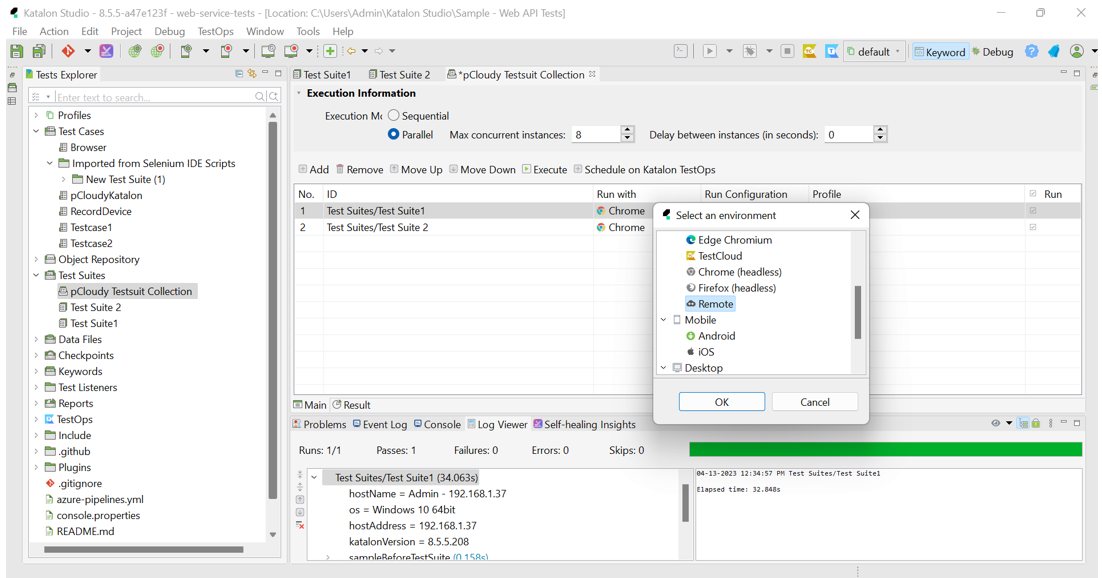This screenshot has width=1102, height=578.
Task: Select the Parallel execution mode radio button
Action: [394, 134]
